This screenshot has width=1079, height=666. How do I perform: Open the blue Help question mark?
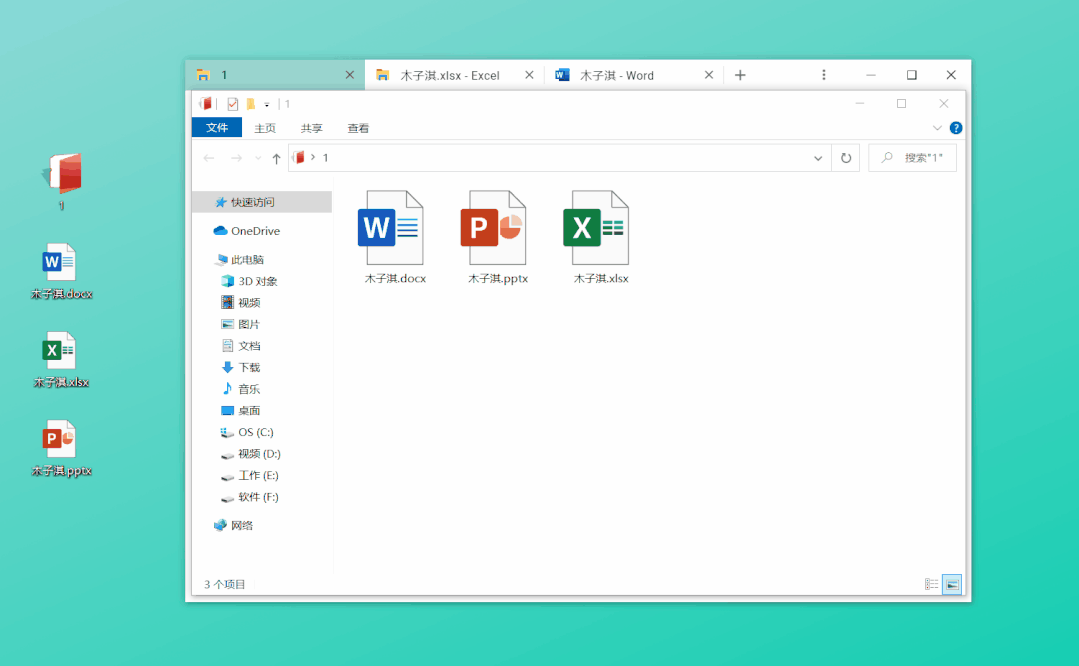(956, 128)
